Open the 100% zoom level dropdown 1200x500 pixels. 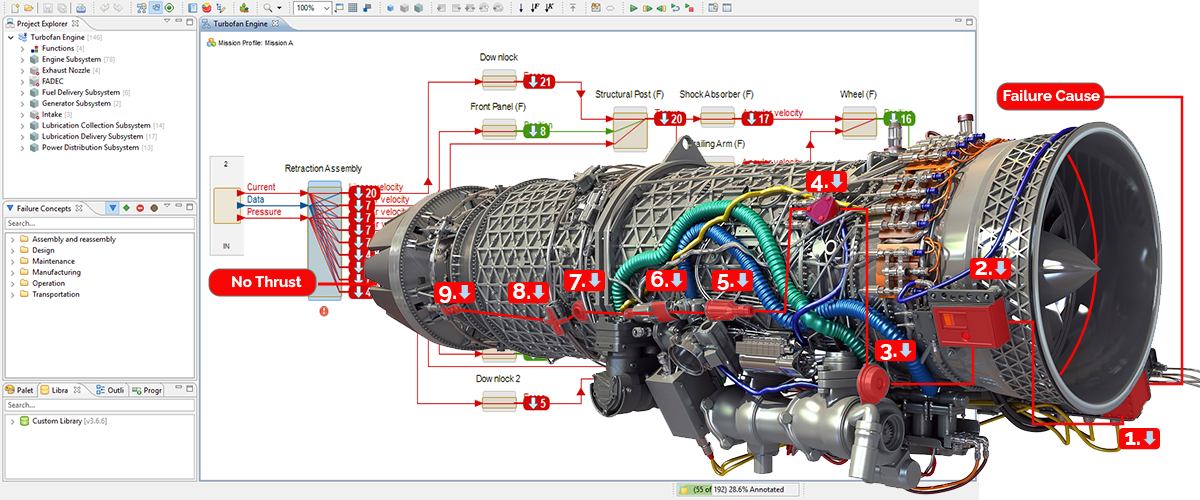point(327,8)
